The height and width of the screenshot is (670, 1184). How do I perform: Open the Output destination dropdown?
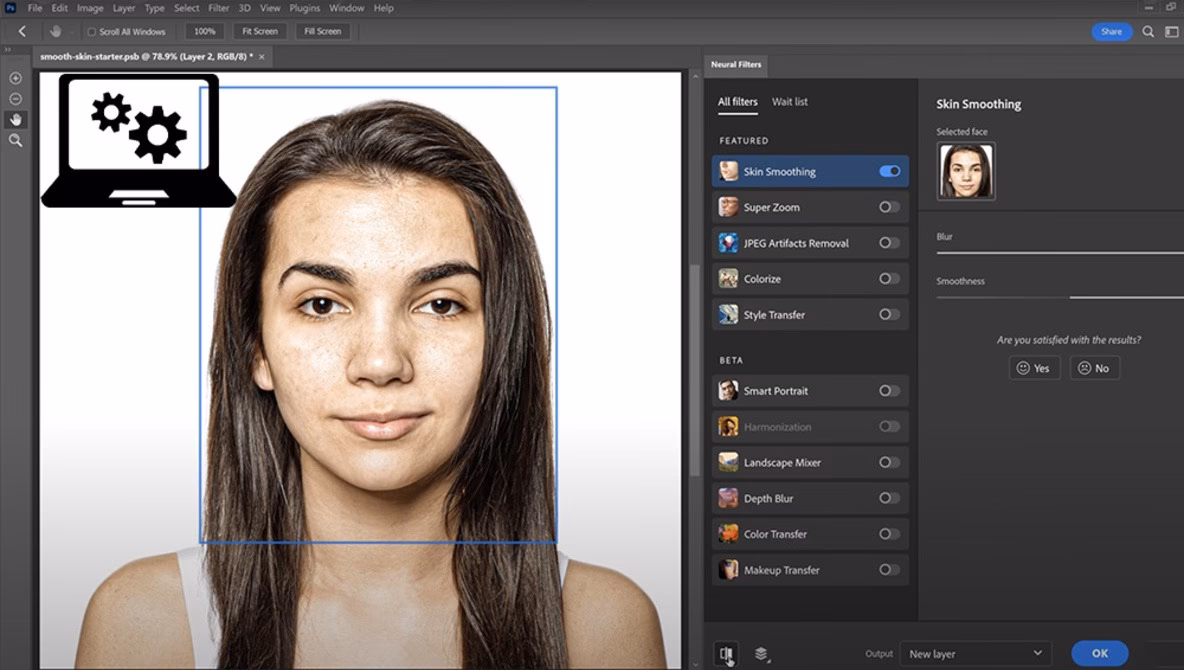point(975,652)
